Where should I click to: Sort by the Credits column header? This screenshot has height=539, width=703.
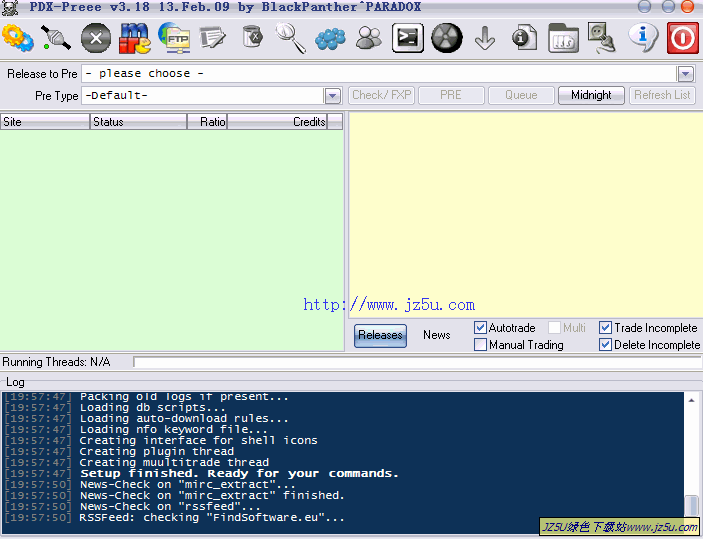pos(276,122)
